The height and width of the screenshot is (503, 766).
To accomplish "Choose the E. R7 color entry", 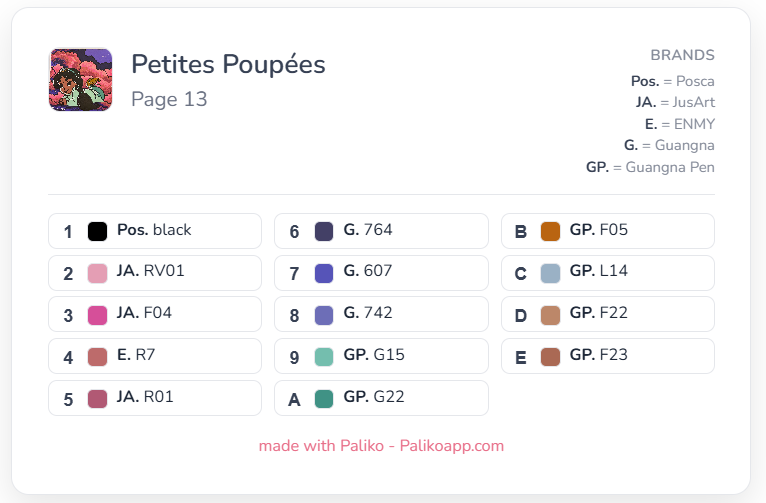I will click(155, 356).
